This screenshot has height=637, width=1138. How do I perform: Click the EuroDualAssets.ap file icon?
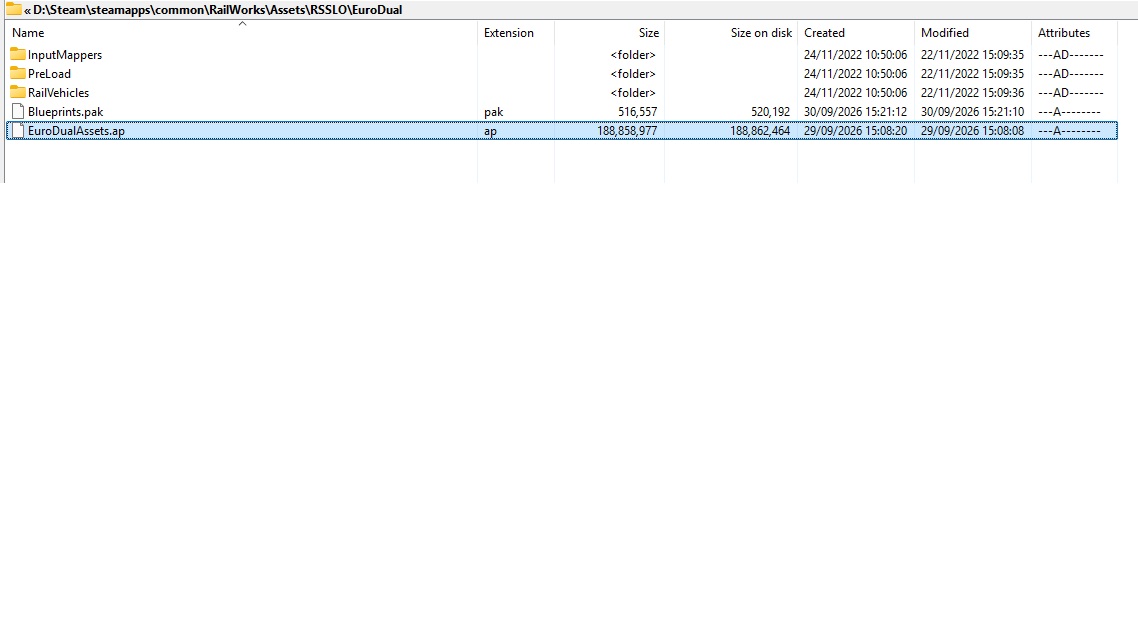pyautogui.click(x=18, y=131)
